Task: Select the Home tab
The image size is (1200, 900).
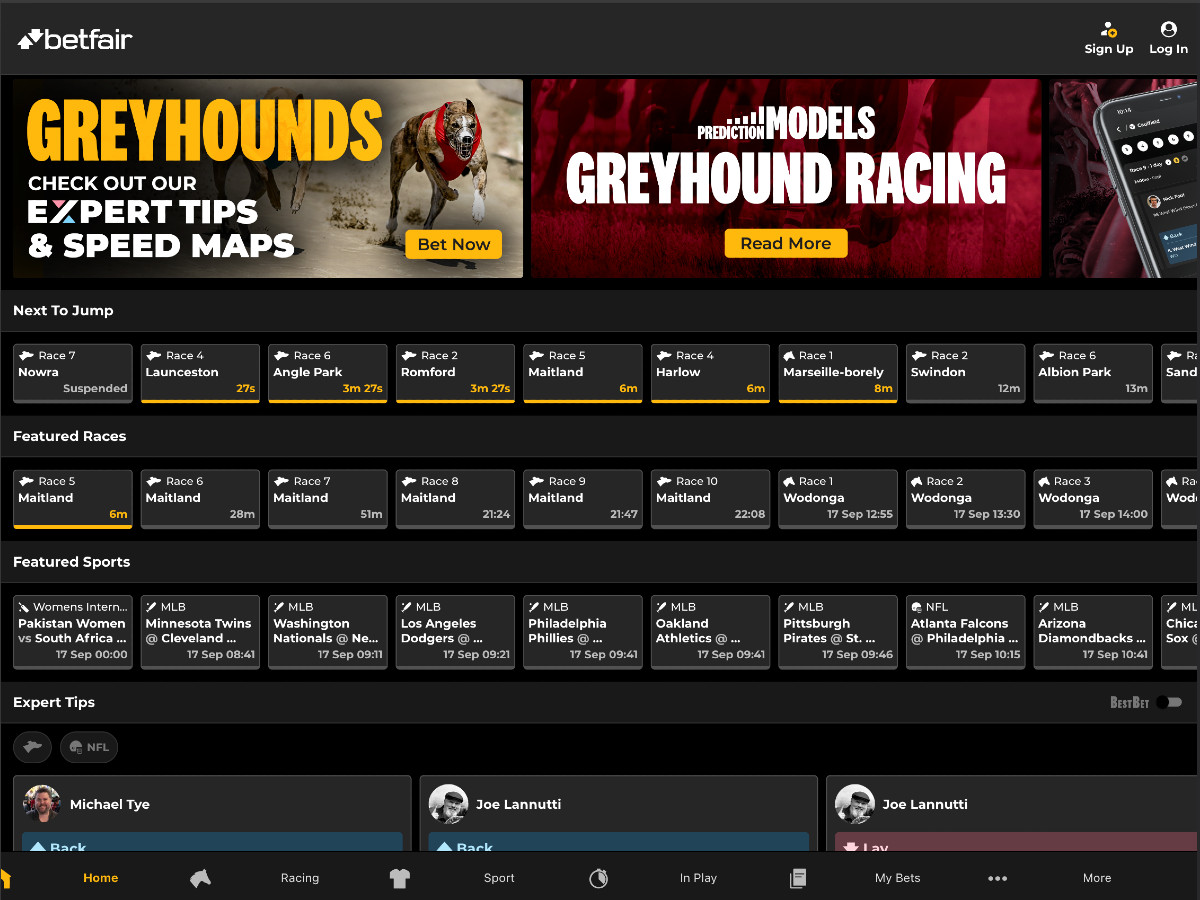Action: [x=100, y=878]
